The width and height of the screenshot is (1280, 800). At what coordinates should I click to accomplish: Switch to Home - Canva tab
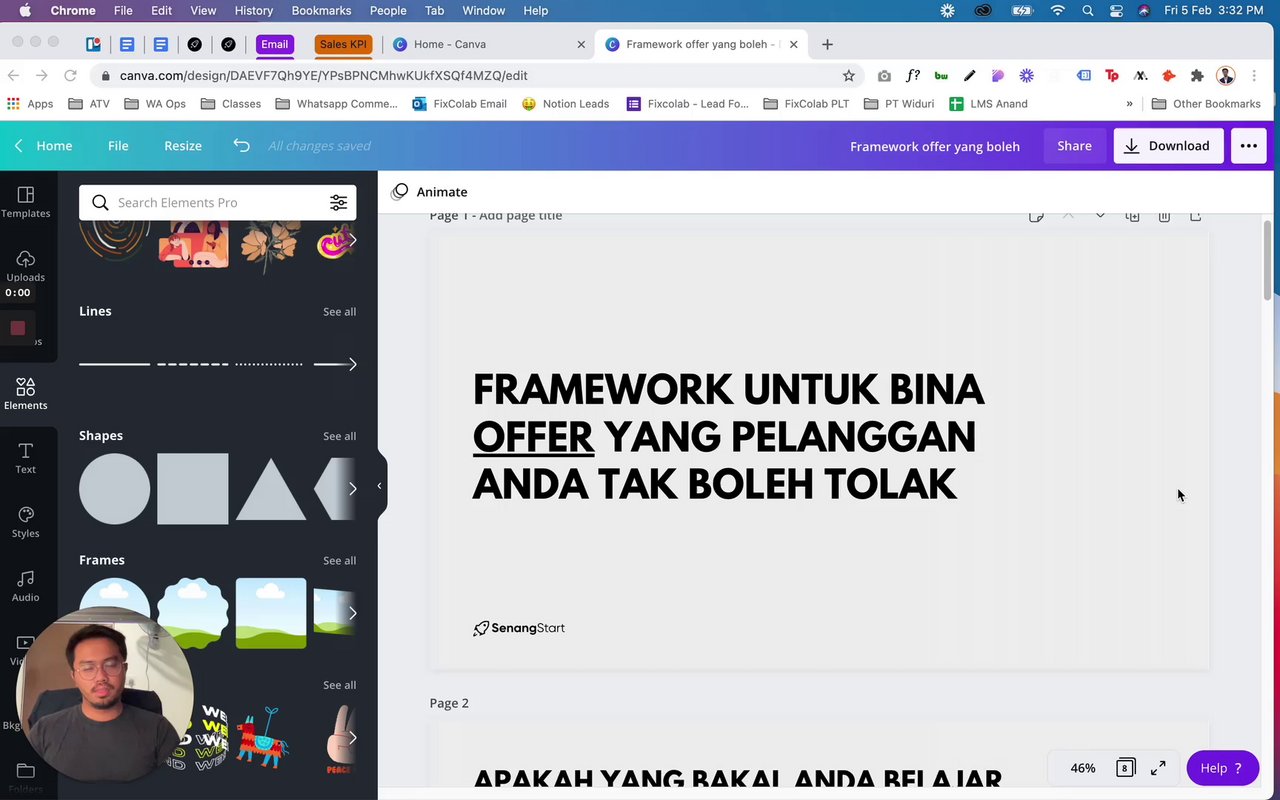(x=490, y=44)
